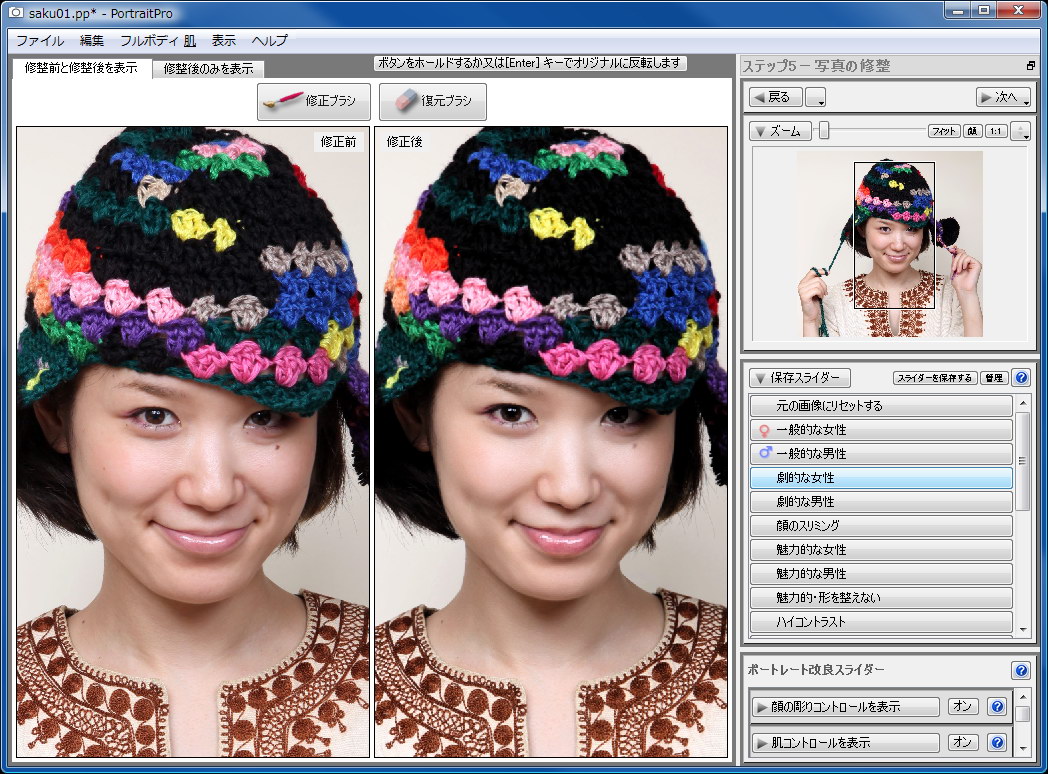The width and height of the screenshot is (1048, 774).
Task: Apply the ハイコントラスト preset
Action: tap(881, 622)
